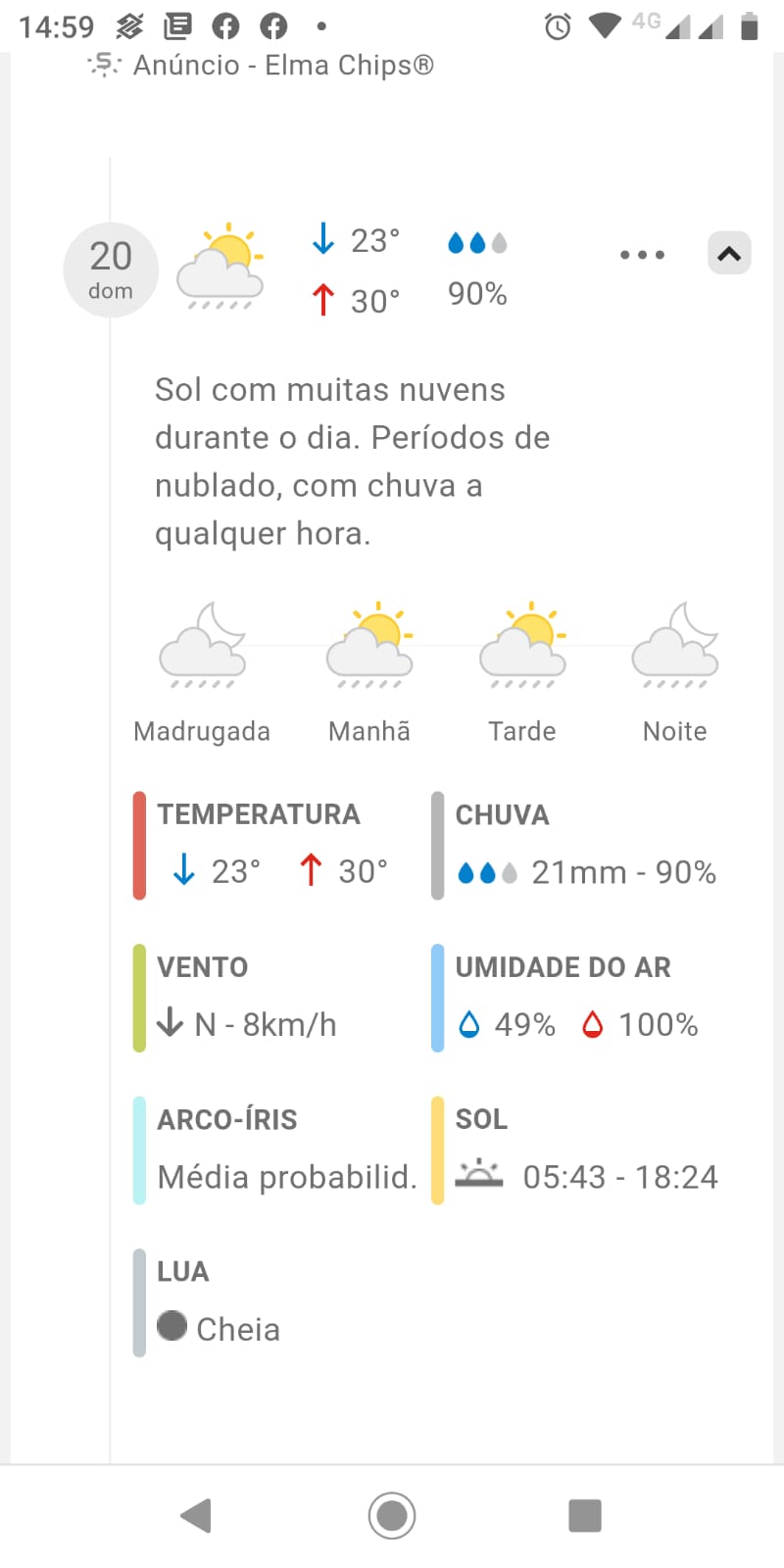Screen dimensions: 784x1568
Task: Tap the full moon icon next to Cheia
Action: click(171, 1326)
